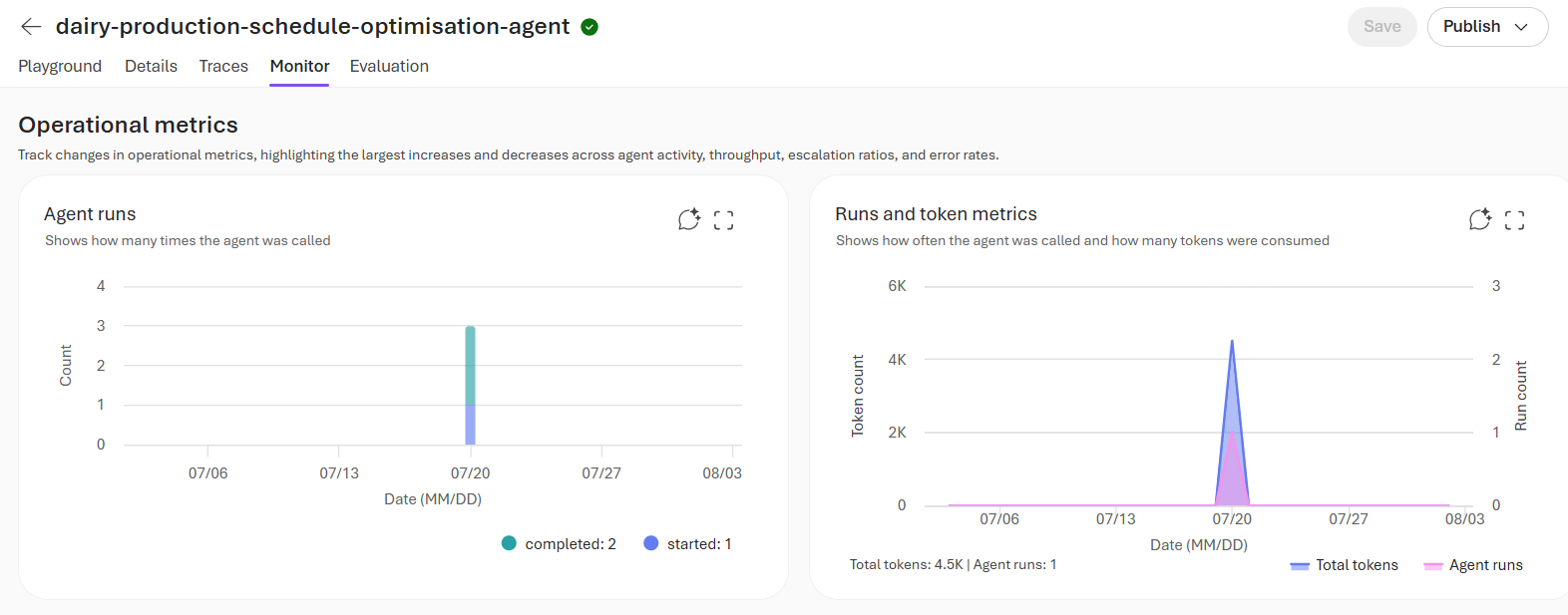Open the Publish dropdown chevron
1568x615 pixels.
tap(1521, 27)
